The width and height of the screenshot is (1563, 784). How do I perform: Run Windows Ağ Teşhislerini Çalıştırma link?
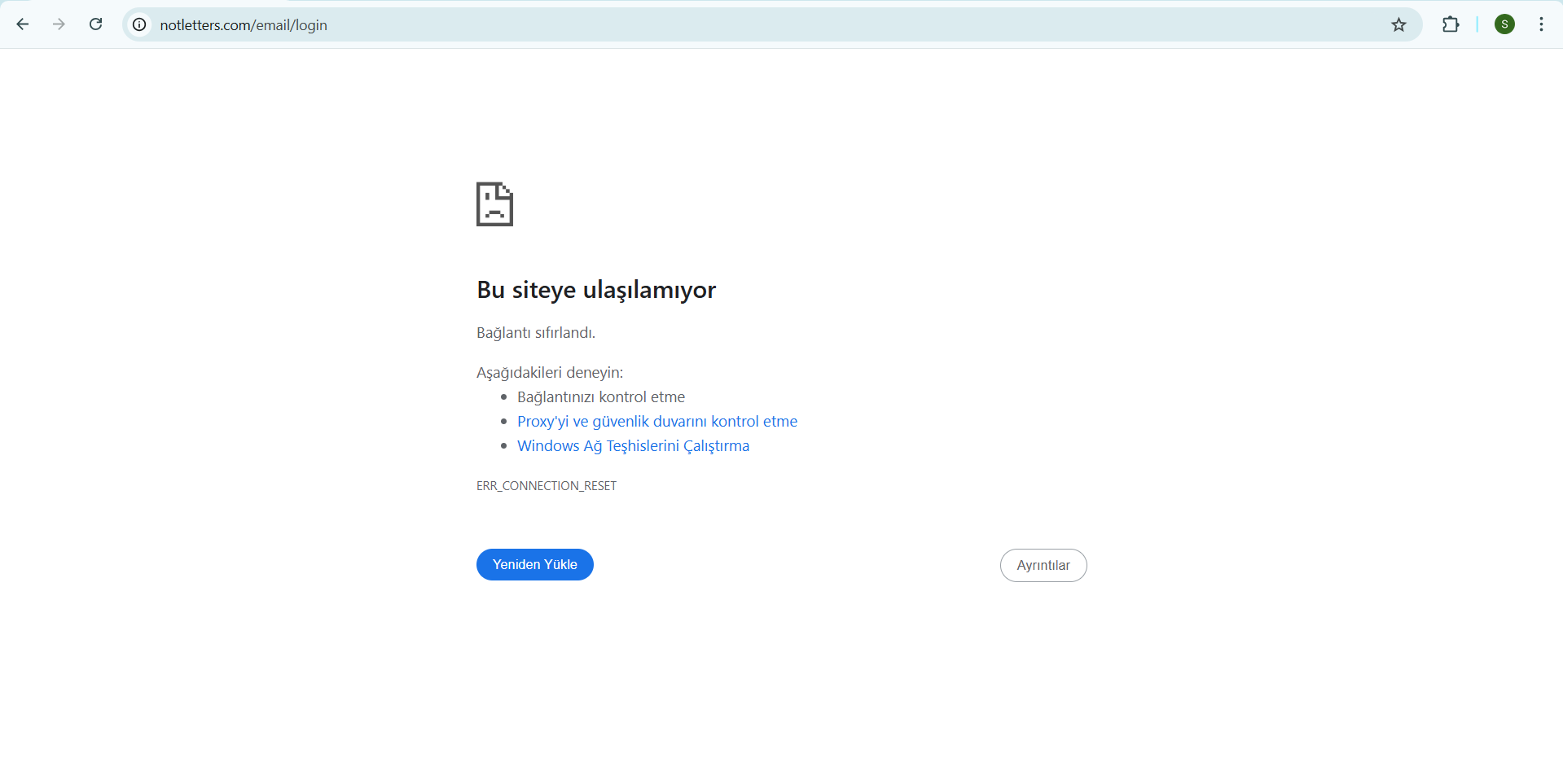[x=633, y=445]
